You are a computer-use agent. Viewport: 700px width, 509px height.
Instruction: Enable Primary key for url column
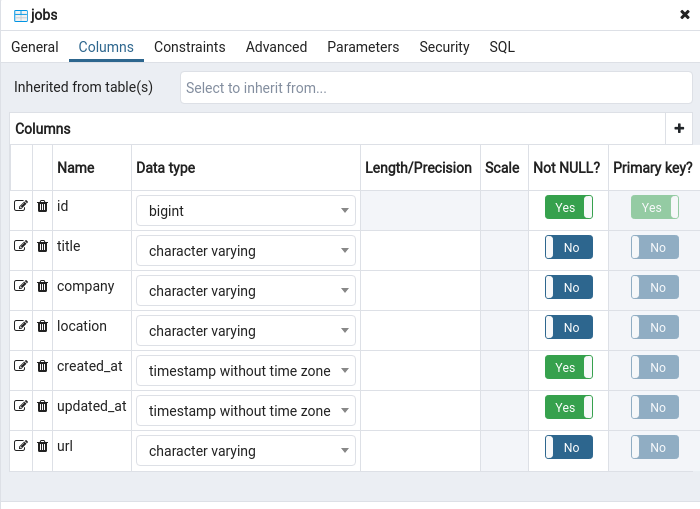[654, 448]
